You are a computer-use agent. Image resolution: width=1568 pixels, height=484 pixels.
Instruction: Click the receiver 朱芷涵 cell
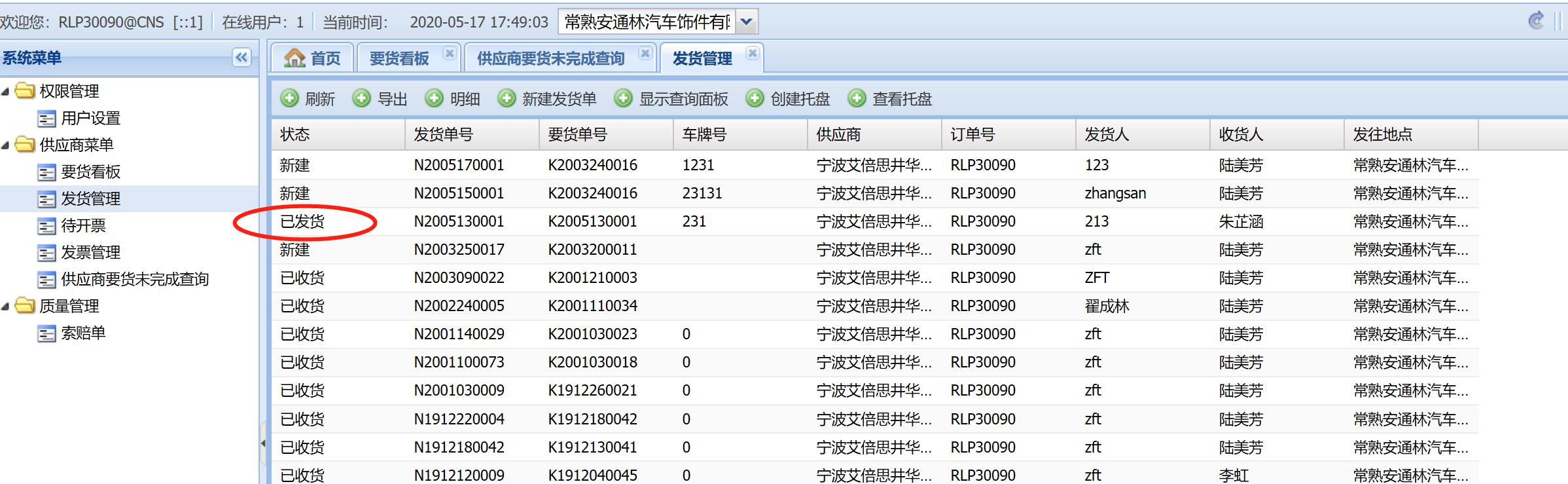[x=1241, y=221]
